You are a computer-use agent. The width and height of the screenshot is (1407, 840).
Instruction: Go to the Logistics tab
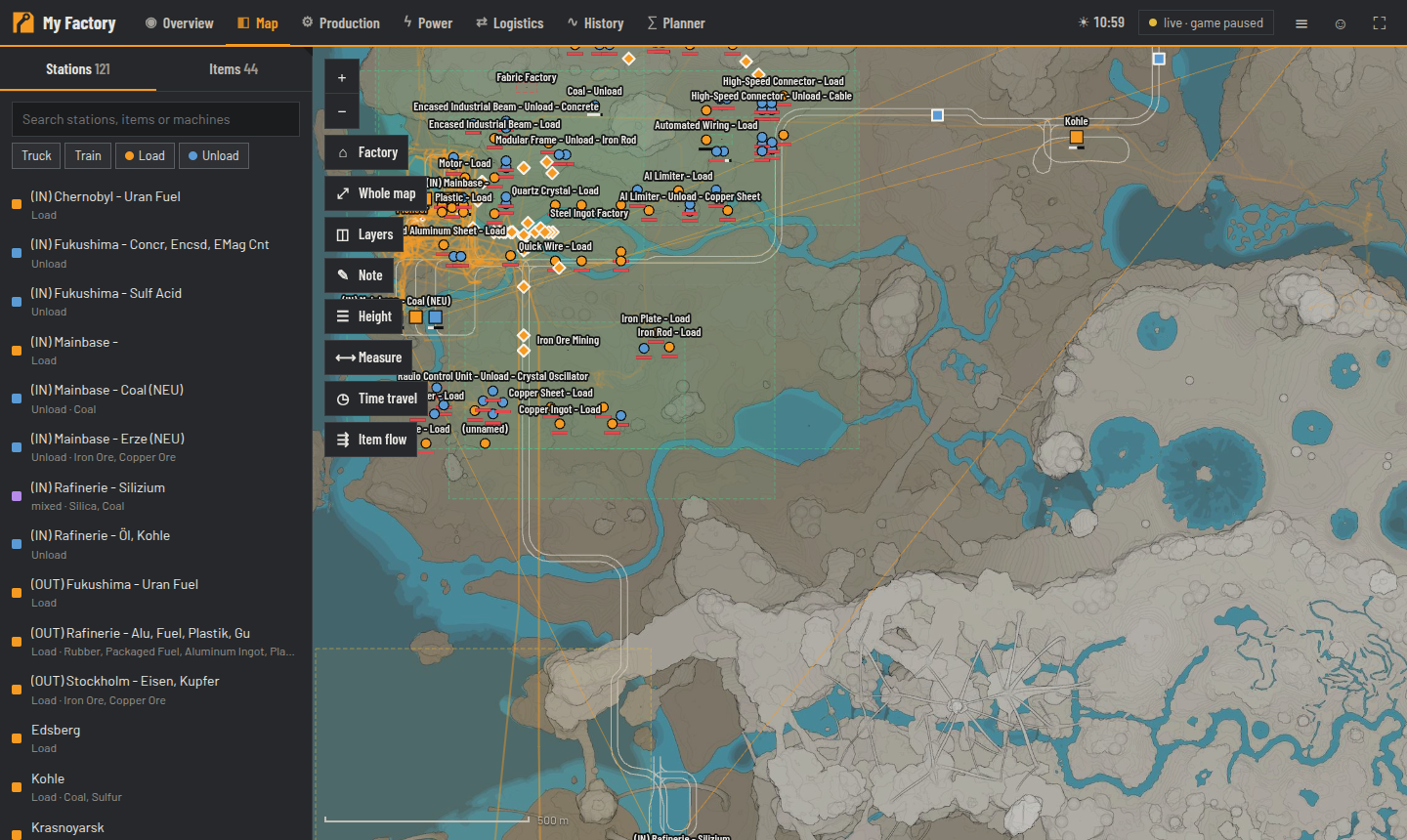(x=510, y=23)
